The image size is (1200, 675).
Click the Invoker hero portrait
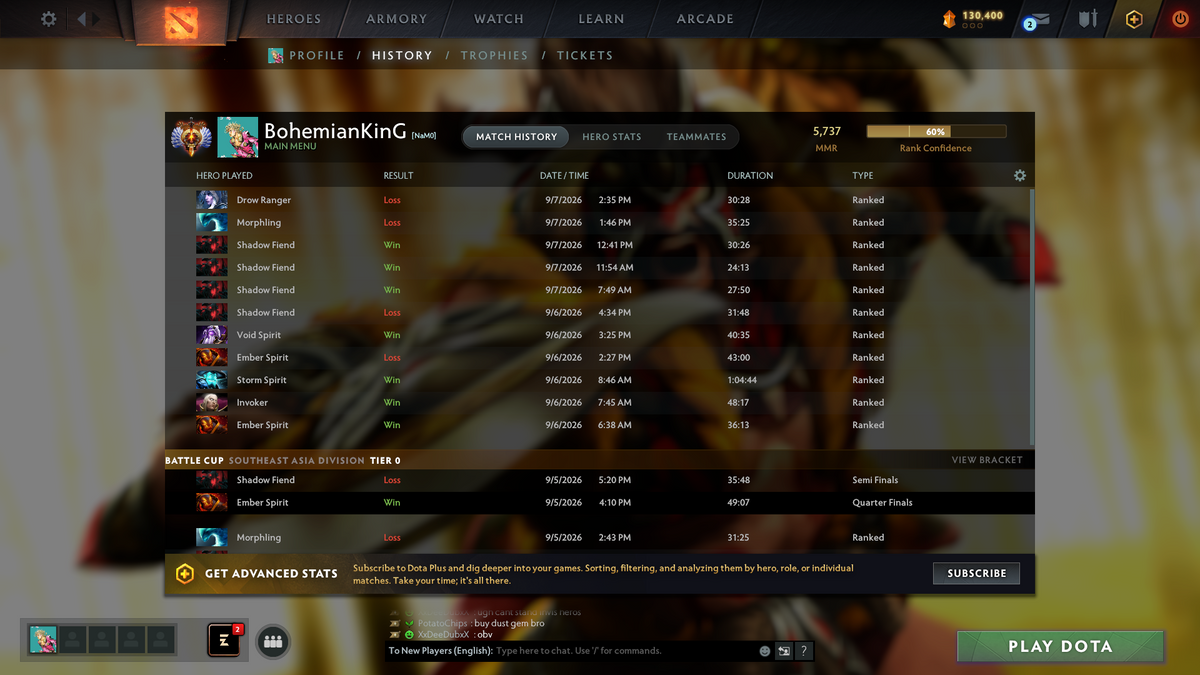pos(212,402)
